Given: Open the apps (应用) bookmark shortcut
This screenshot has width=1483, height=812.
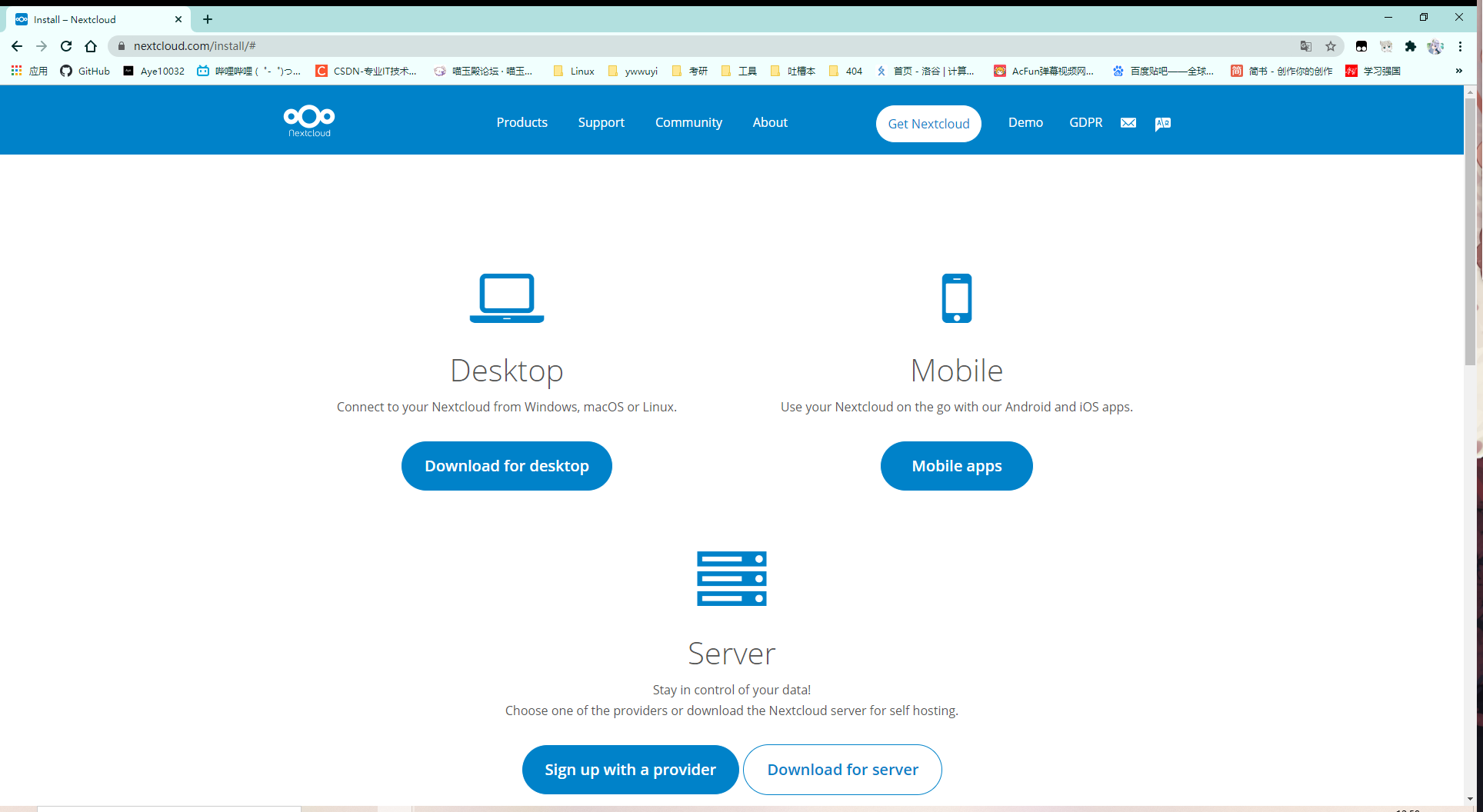Looking at the screenshot, I should (29, 71).
